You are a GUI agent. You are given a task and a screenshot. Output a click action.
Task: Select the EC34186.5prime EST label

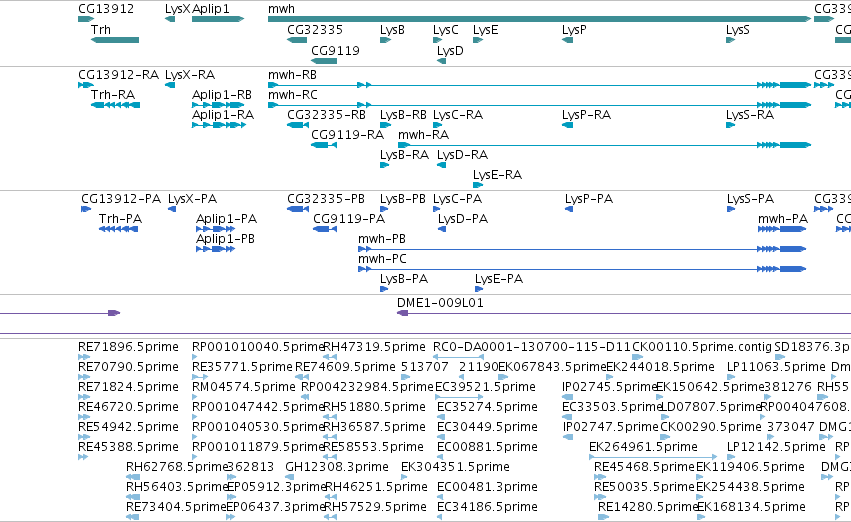(x=486, y=507)
